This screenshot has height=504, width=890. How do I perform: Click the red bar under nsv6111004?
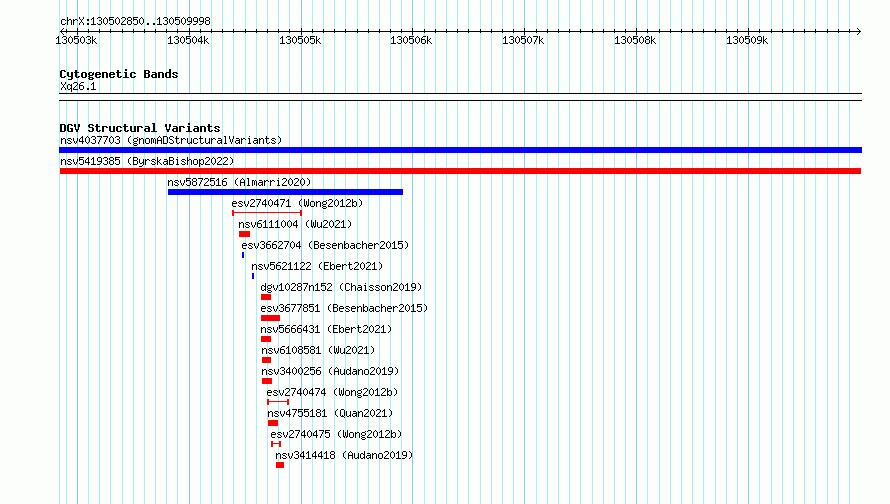(x=245, y=234)
